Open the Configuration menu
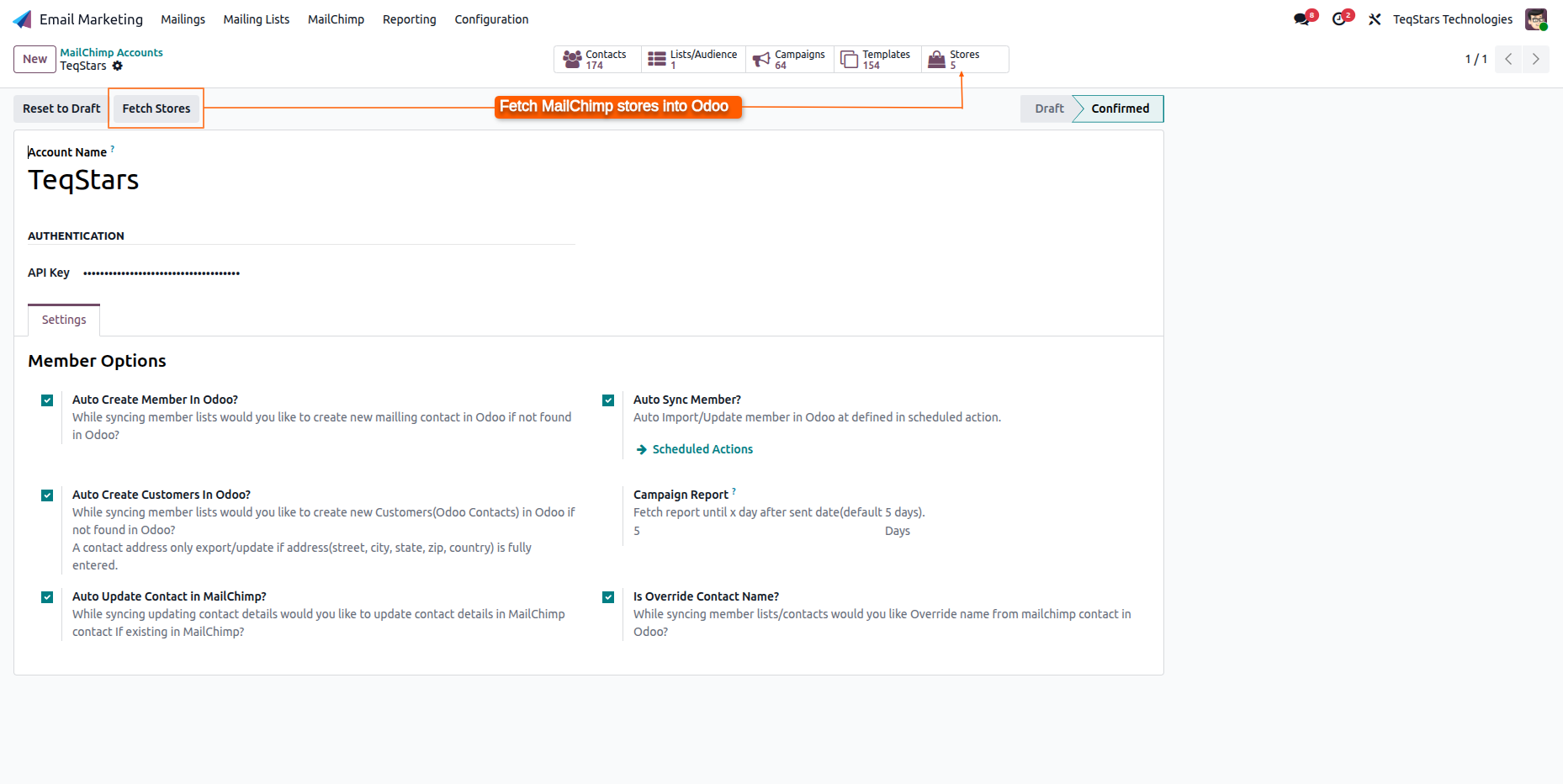Image resolution: width=1563 pixels, height=784 pixels. (x=491, y=19)
